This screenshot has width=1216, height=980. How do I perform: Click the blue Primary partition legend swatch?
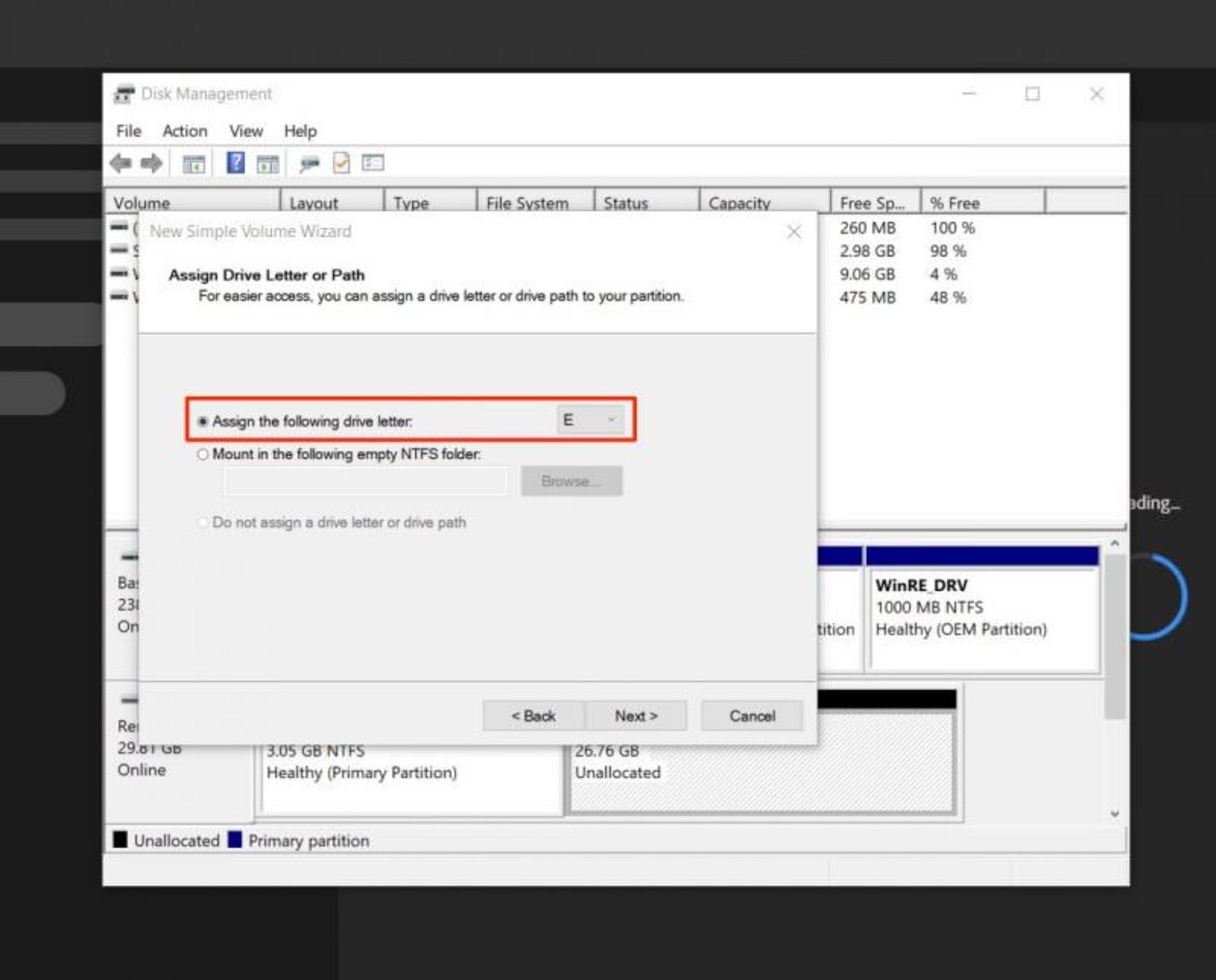click(x=235, y=840)
